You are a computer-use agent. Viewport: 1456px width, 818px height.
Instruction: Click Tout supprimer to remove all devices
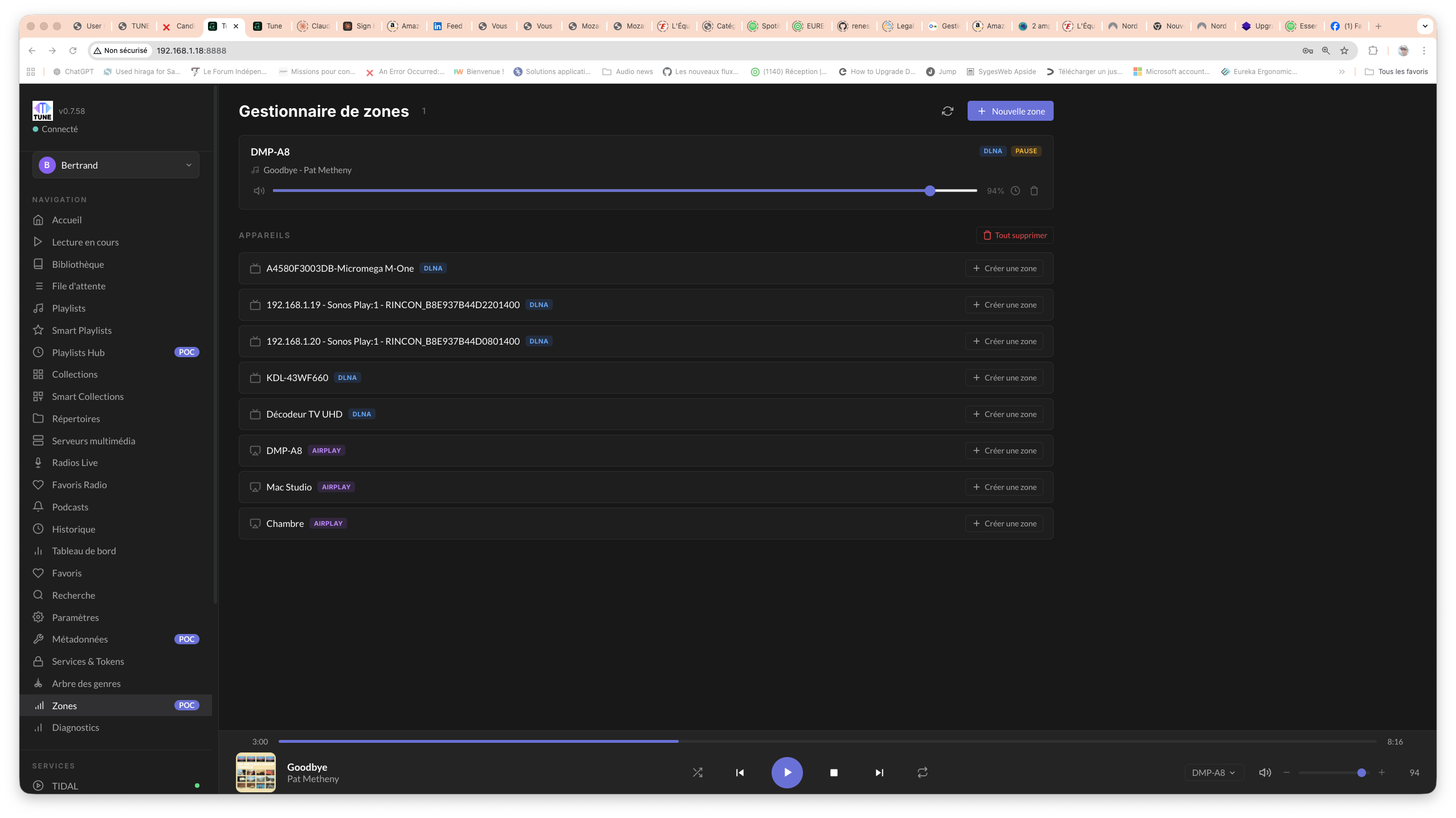[1014, 235]
